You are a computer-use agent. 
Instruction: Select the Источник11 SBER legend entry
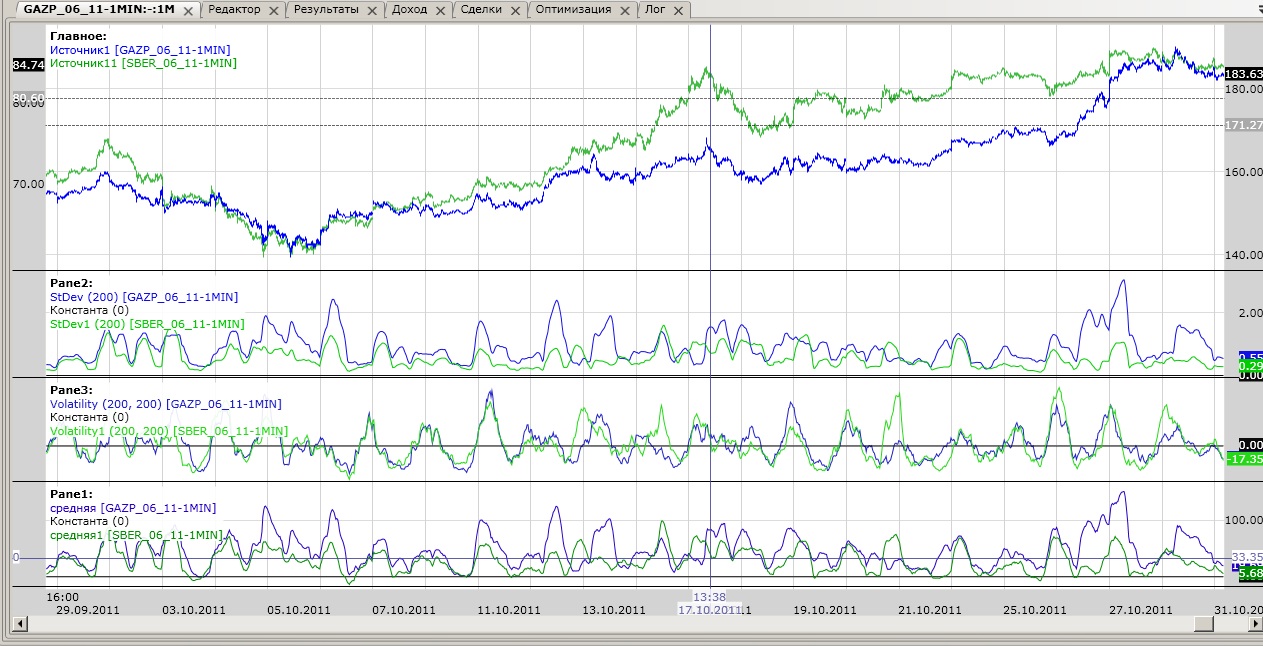click(x=143, y=62)
